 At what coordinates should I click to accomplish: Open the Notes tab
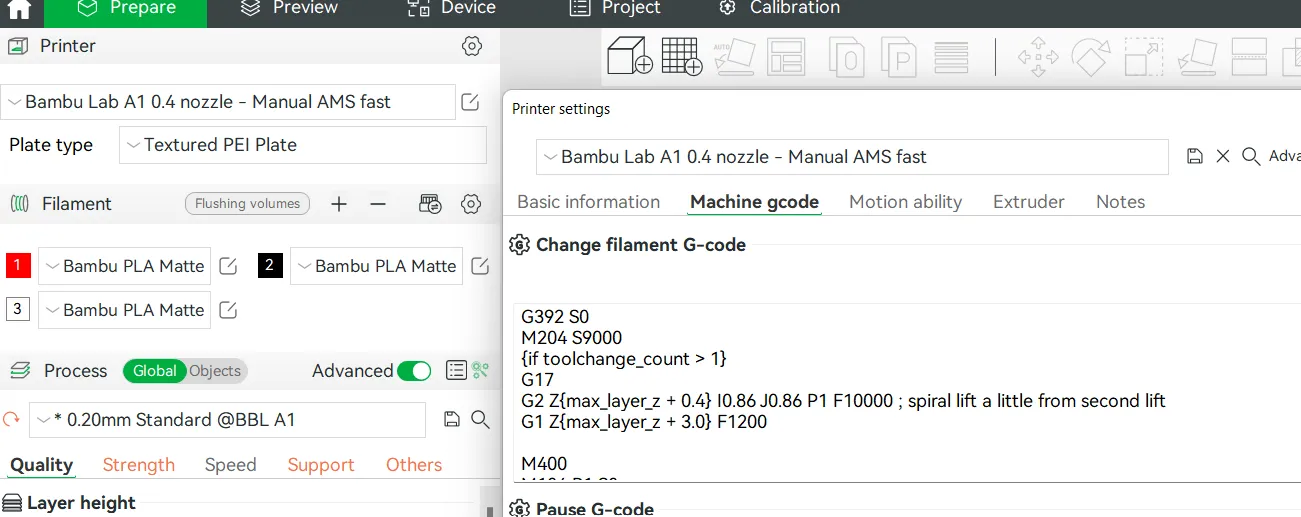(x=1121, y=202)
